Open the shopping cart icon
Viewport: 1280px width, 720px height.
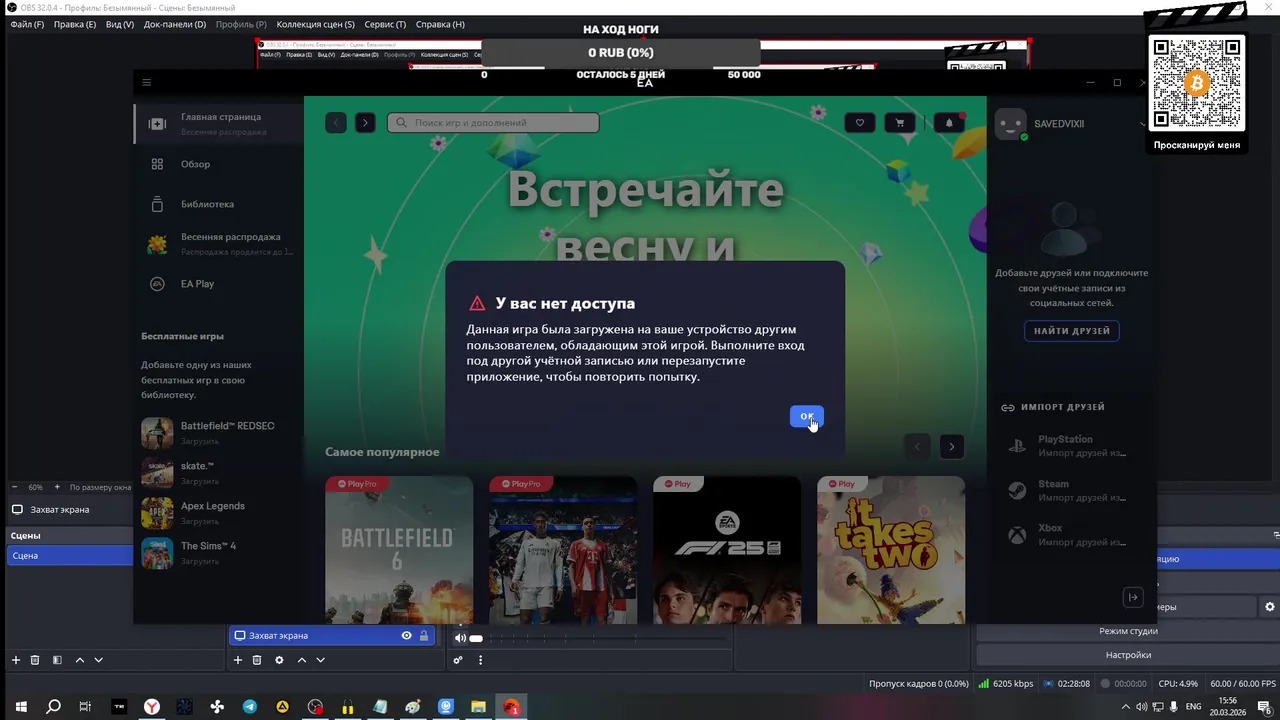[x=900, y=123]
